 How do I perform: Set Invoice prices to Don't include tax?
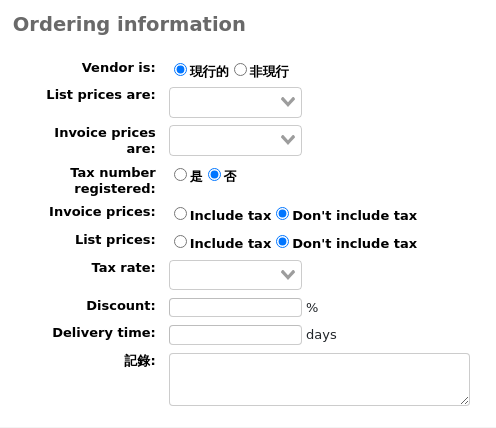tap(283, 214)
